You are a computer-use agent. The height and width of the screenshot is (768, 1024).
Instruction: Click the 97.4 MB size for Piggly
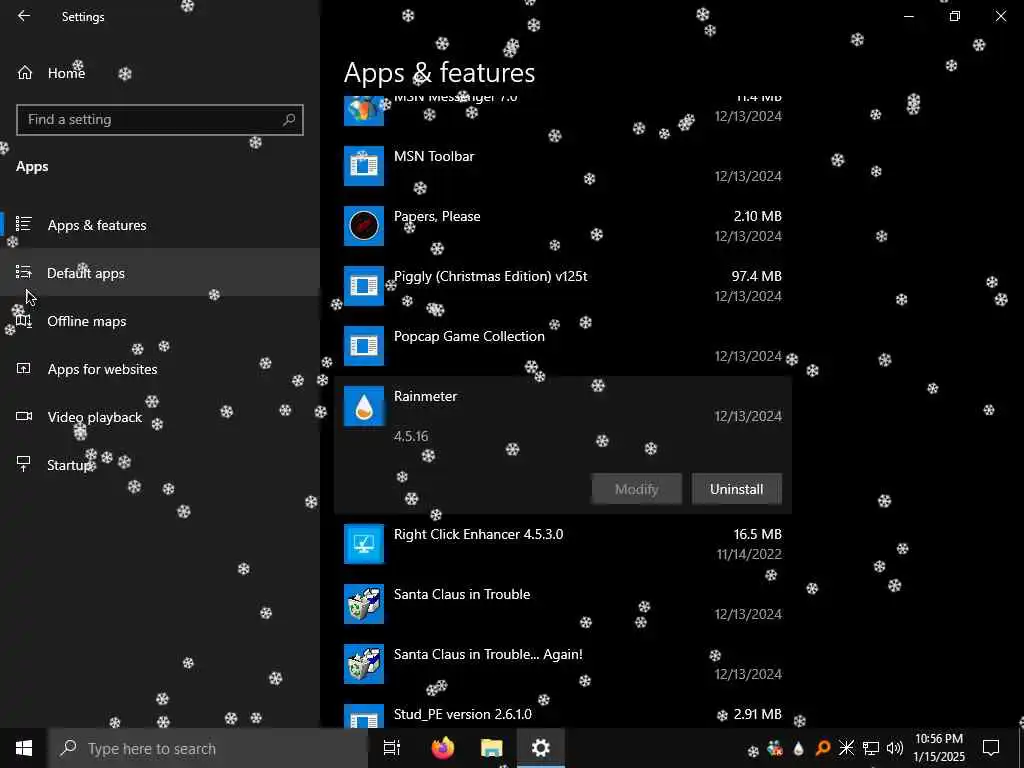pos(756,276)
